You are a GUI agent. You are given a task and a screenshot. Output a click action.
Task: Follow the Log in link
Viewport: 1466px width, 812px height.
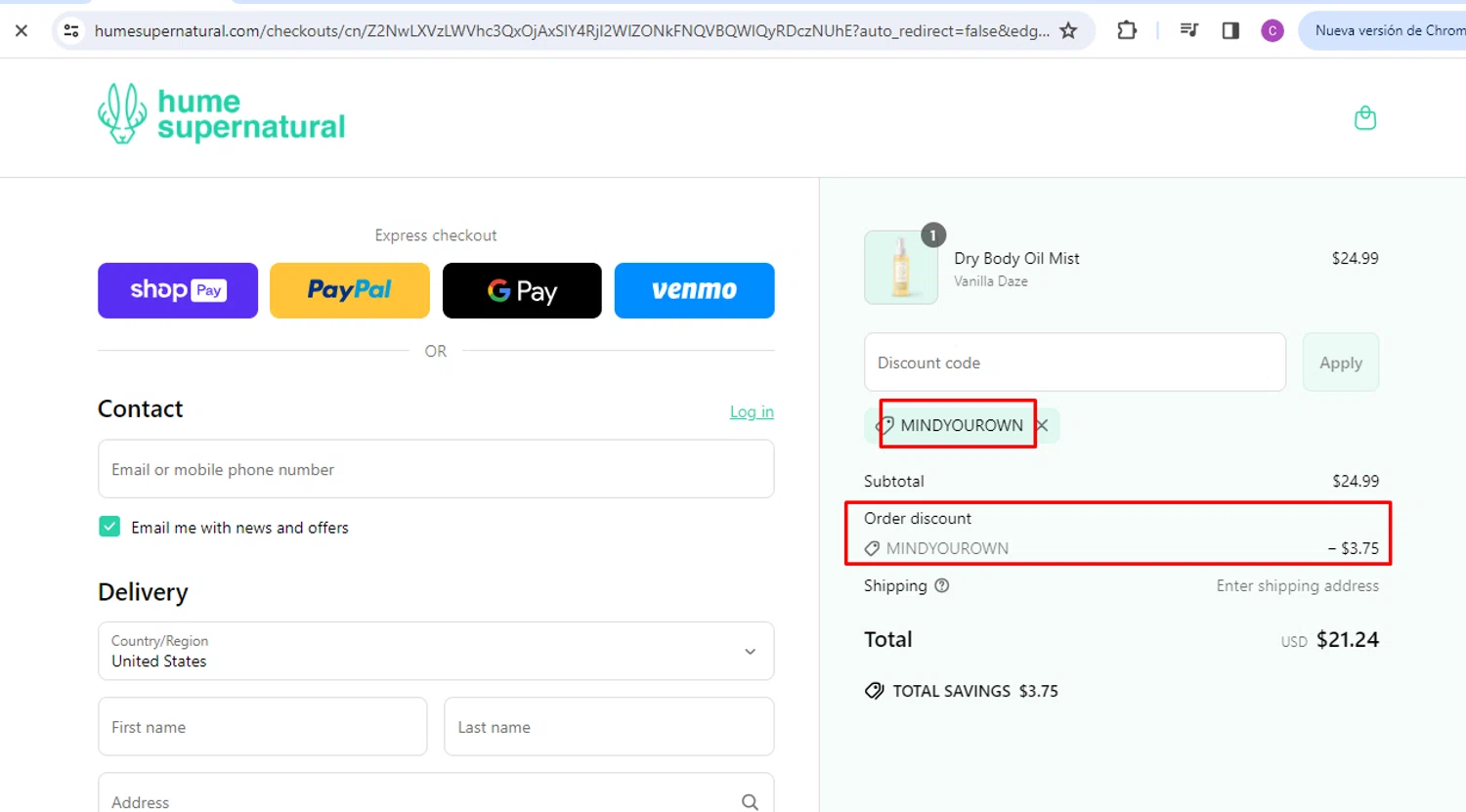tap(752, 411)
